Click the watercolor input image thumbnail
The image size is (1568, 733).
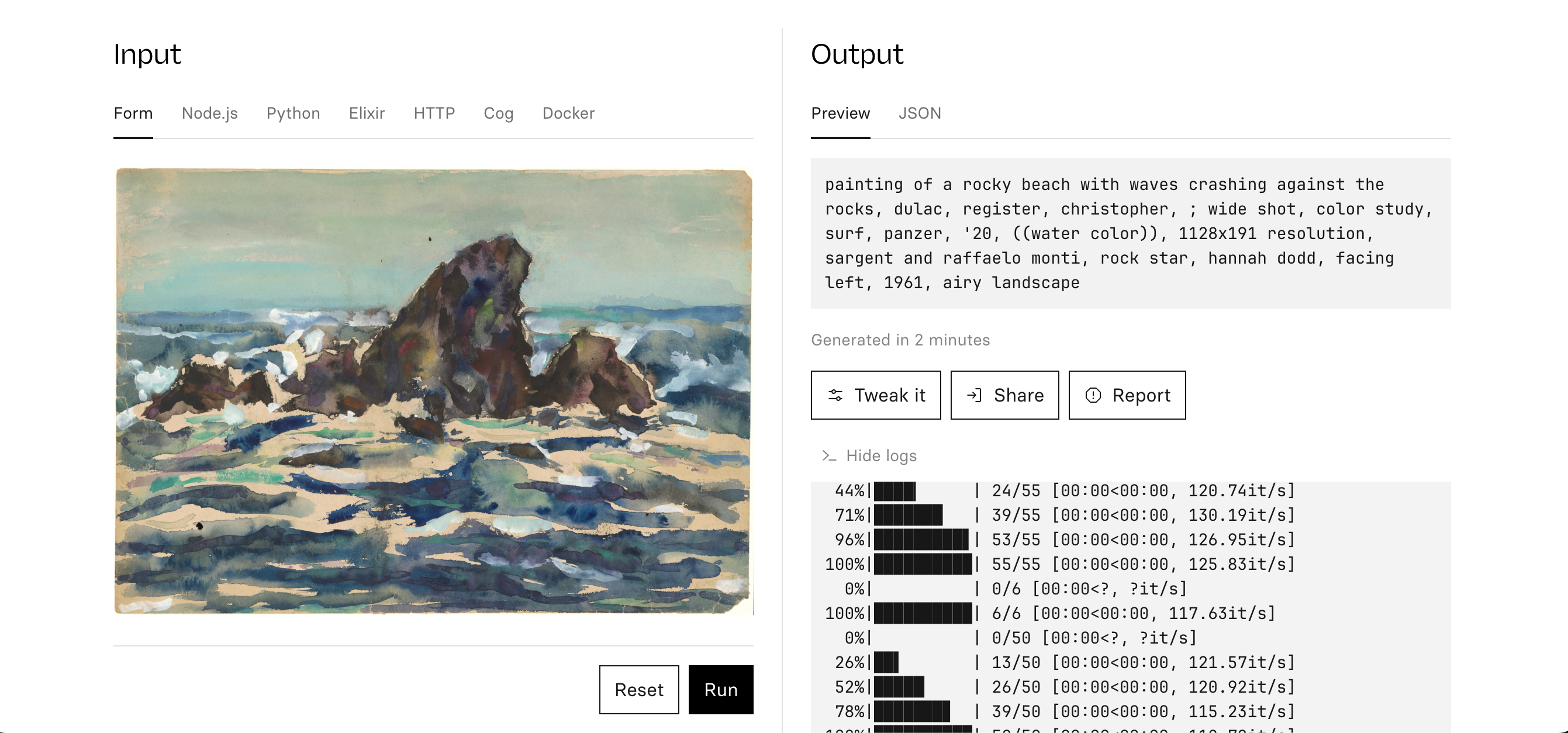(x=433, y=391)
